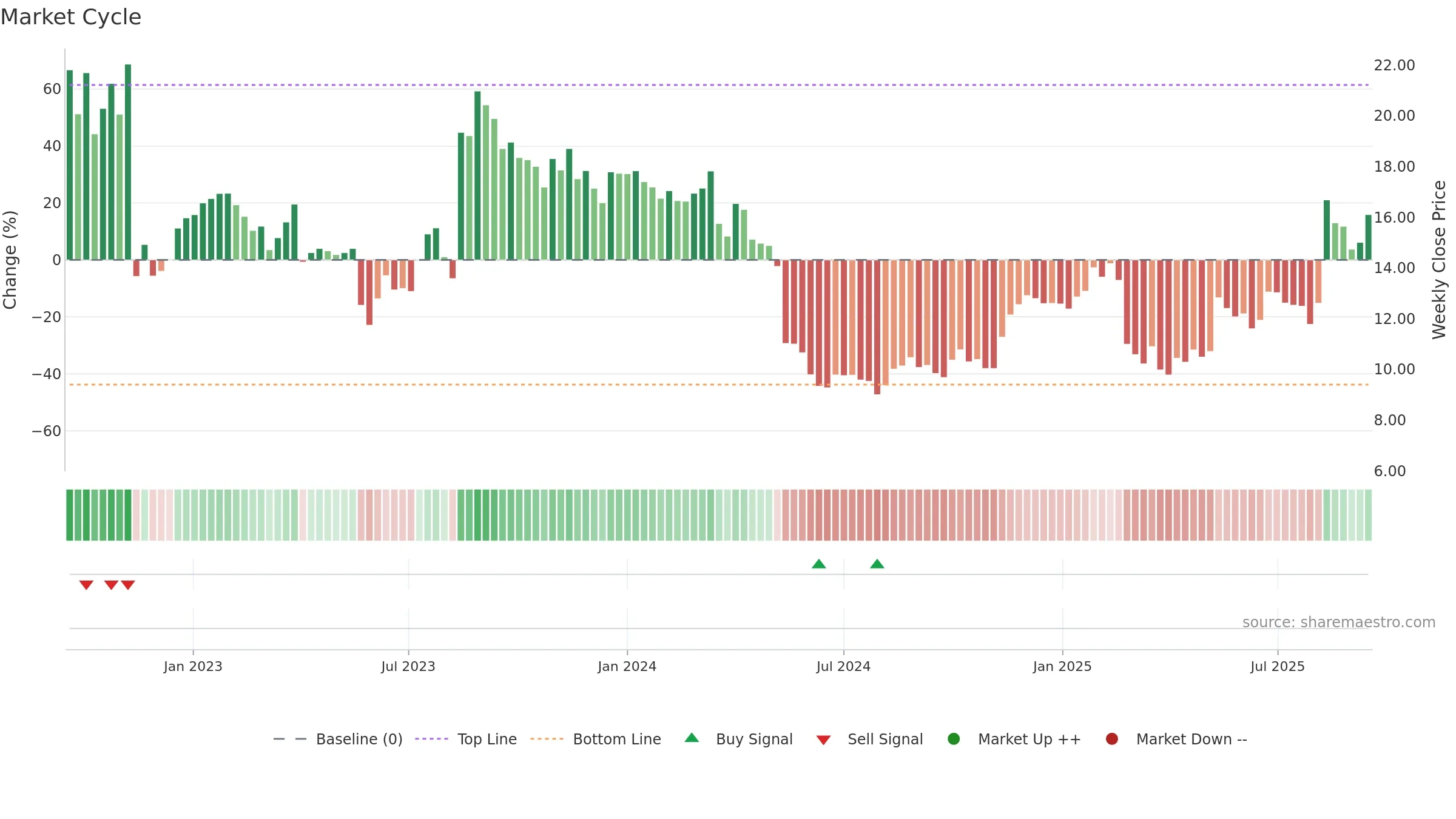
Task: Toggle the Market Up ++ legend entry
Action: [x=1014, y=739]
